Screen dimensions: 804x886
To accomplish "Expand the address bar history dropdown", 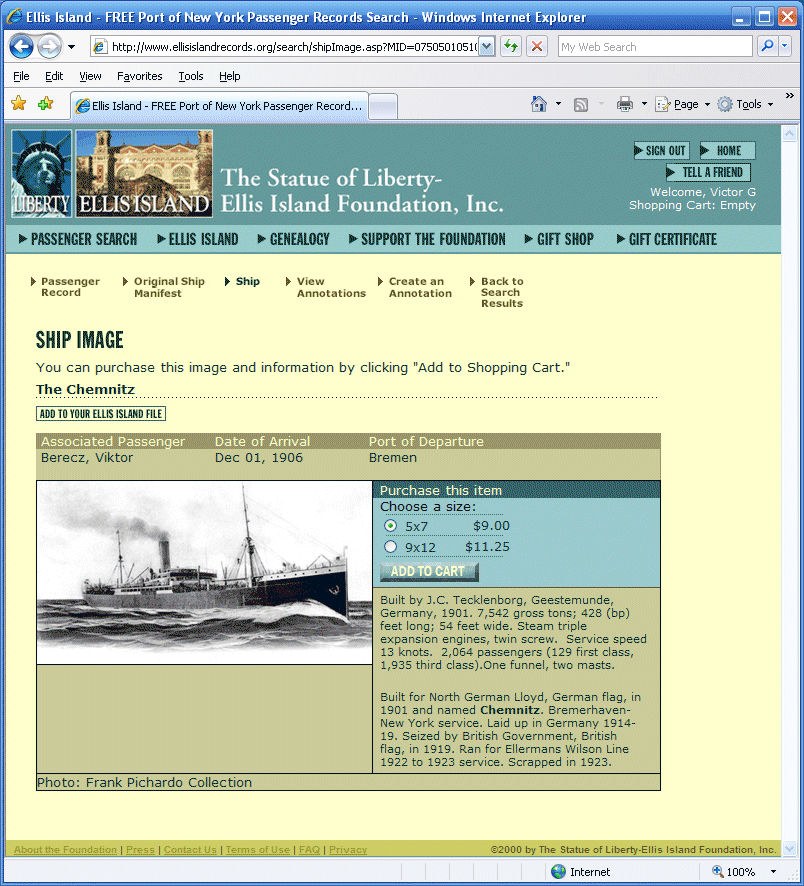I will 486,47.
